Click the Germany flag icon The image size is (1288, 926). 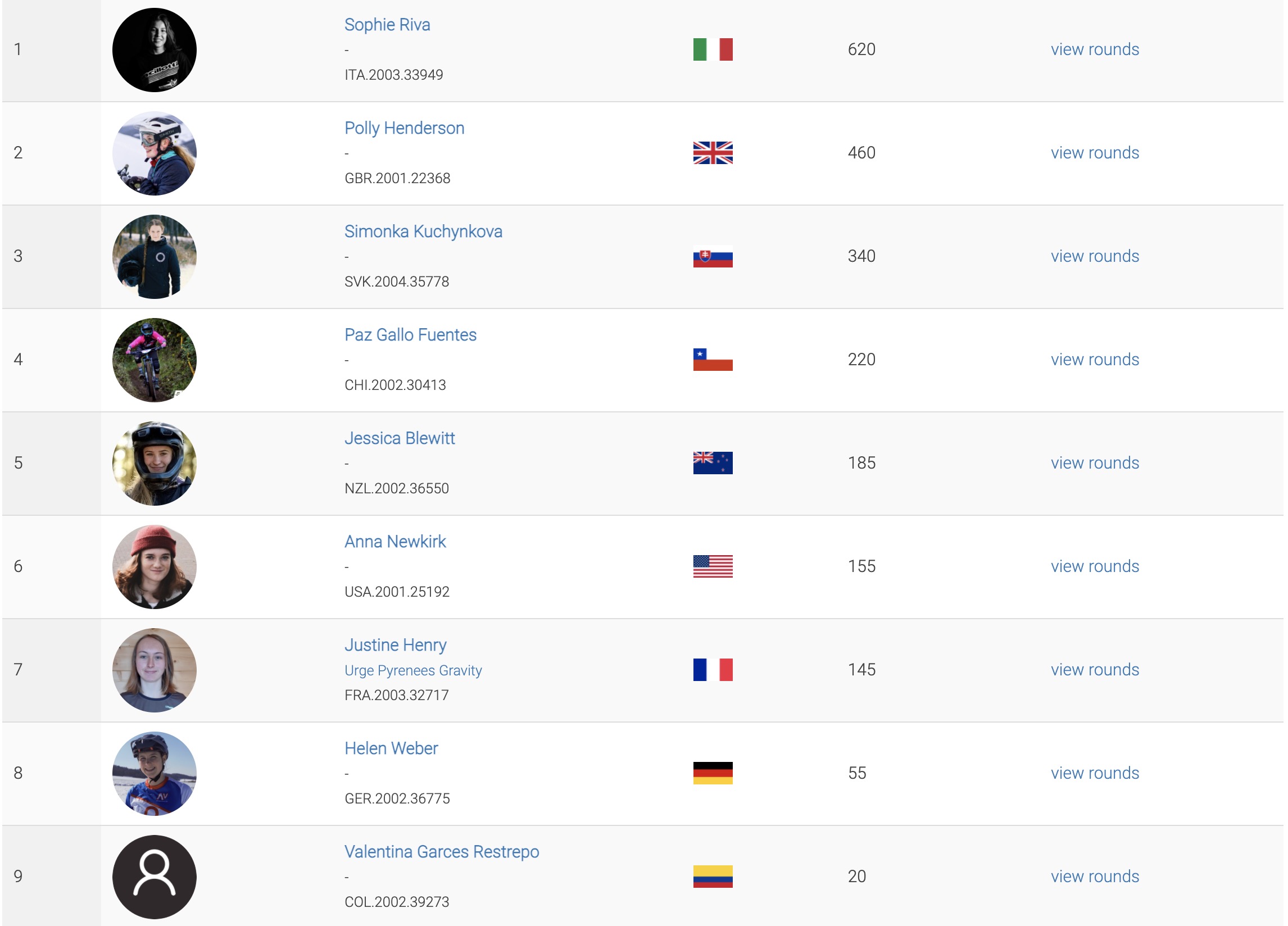click(x=713, y=773)
